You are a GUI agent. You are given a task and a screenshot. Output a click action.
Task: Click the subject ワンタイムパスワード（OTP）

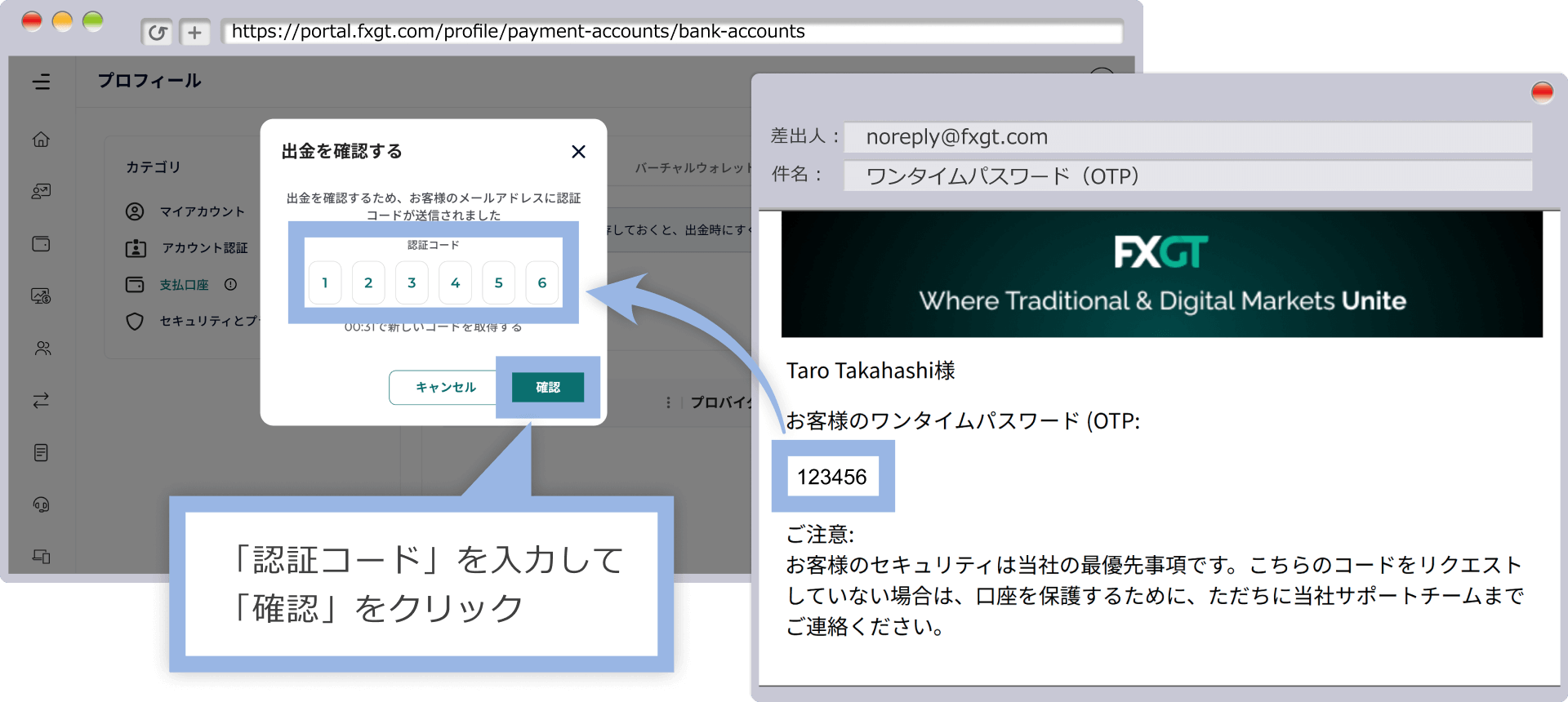1187,175
